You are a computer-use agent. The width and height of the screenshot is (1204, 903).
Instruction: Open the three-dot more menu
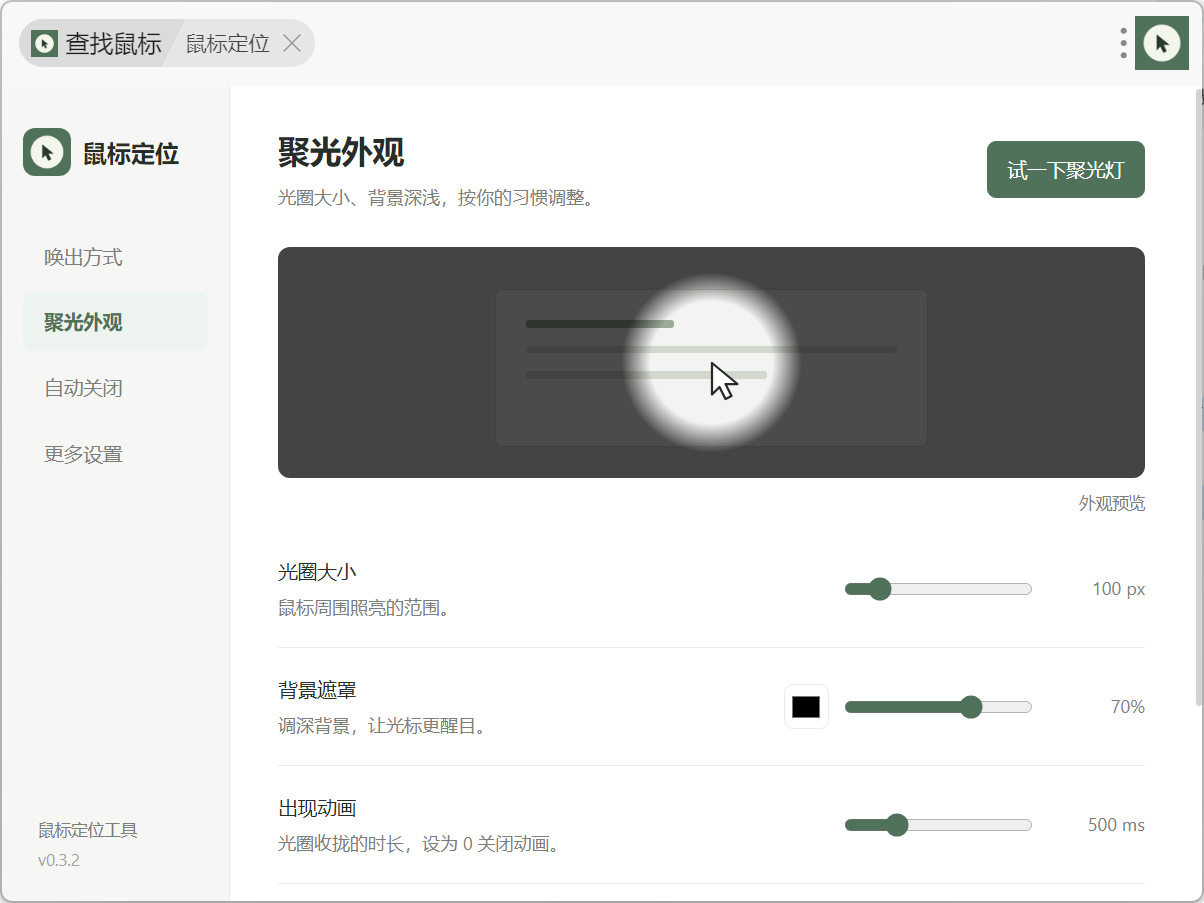[1124, 43]
